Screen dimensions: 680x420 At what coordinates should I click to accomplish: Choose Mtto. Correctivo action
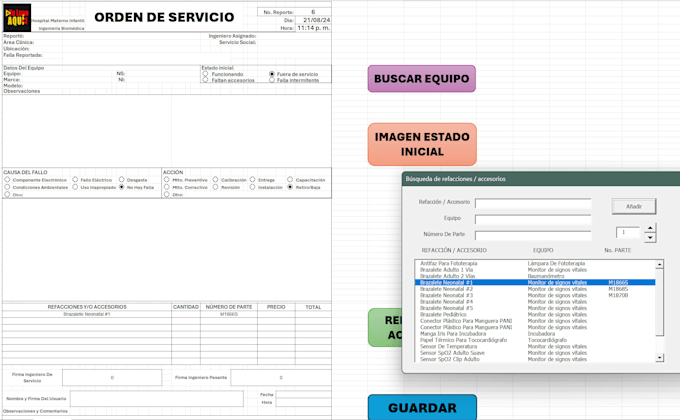coord(167,187)
